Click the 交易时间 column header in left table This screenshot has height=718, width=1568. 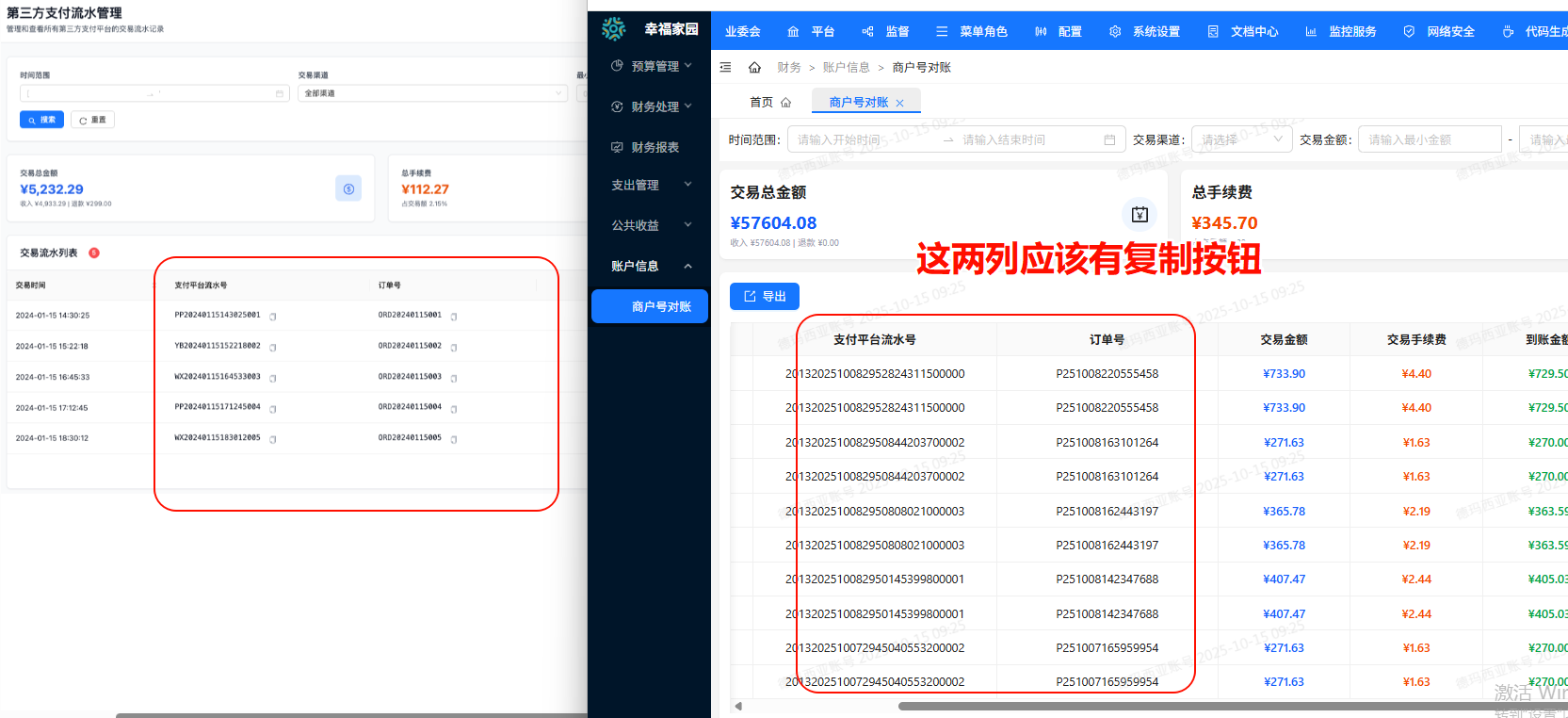30,285
